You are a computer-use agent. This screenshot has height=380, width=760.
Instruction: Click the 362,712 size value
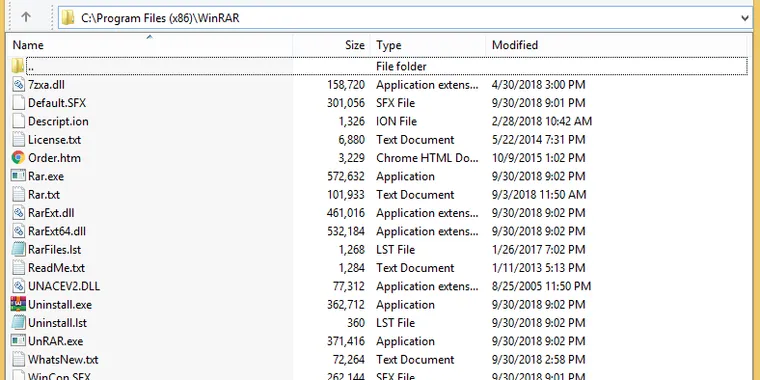pos(345,304)
